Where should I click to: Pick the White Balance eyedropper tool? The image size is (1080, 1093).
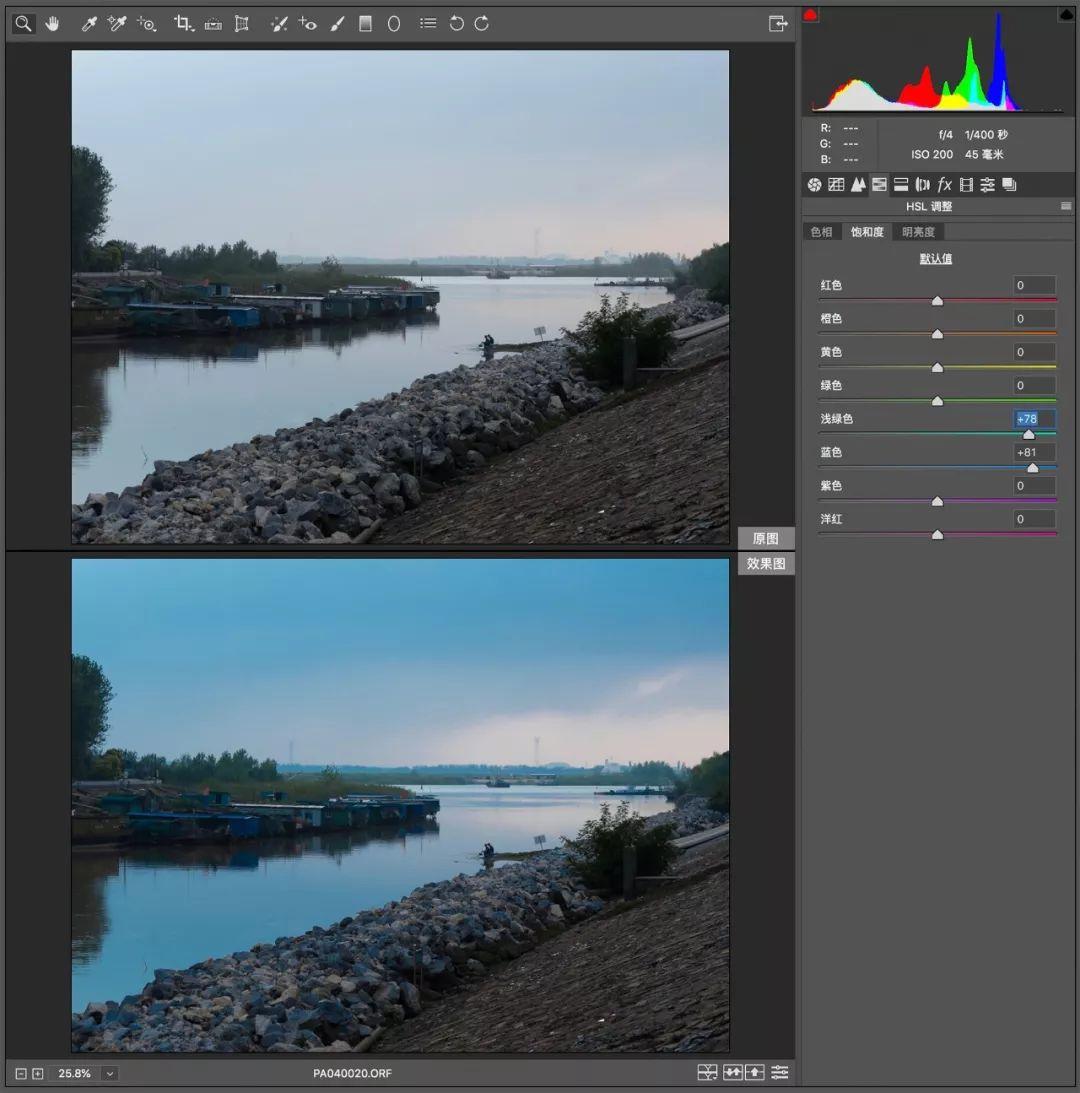(x=89, y=24)
